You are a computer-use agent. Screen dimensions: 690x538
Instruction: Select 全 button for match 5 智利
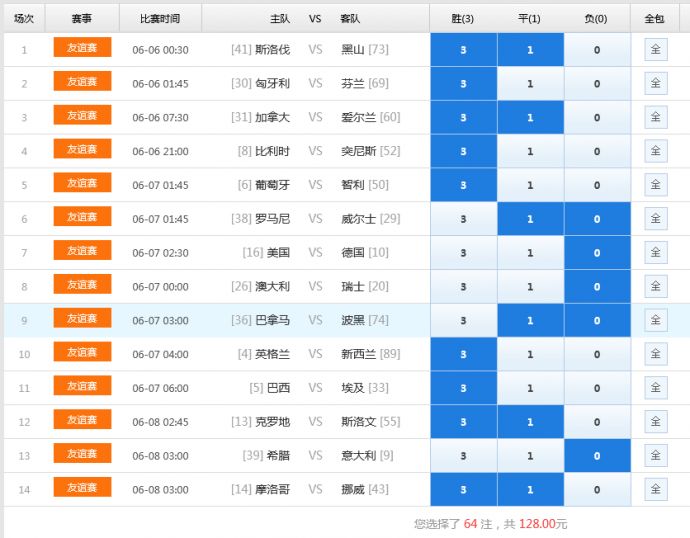coord(656,185)
